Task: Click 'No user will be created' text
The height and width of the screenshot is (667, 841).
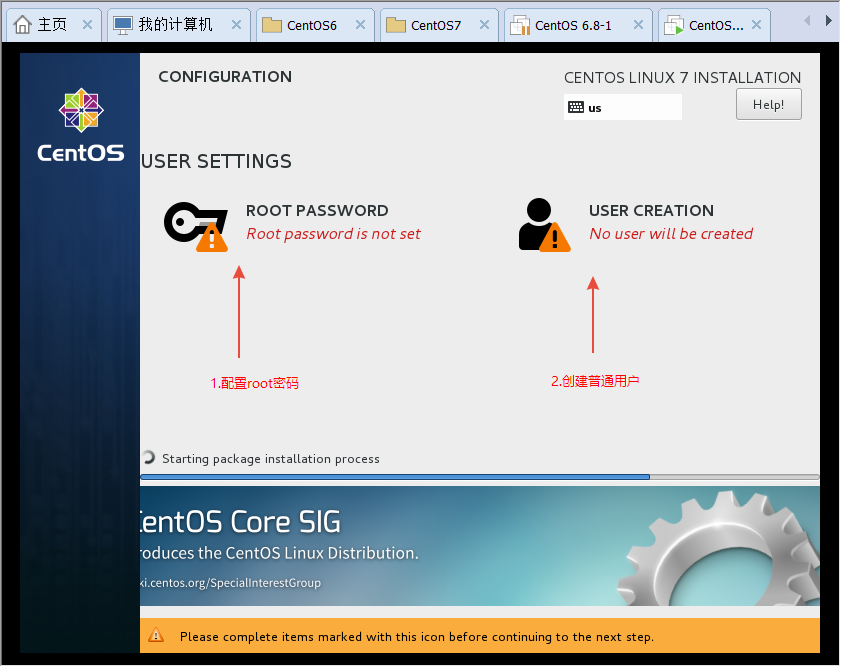Action: pos(671,234)
